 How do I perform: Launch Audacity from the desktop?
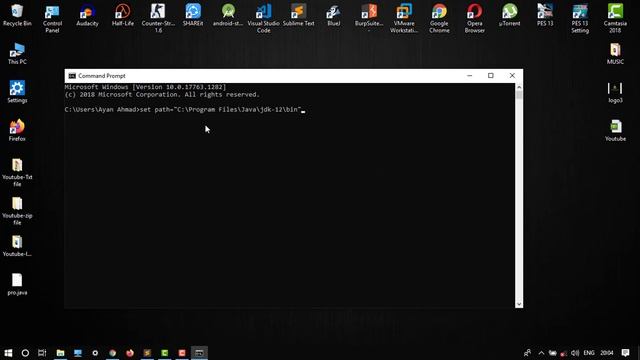coord(87,16)
